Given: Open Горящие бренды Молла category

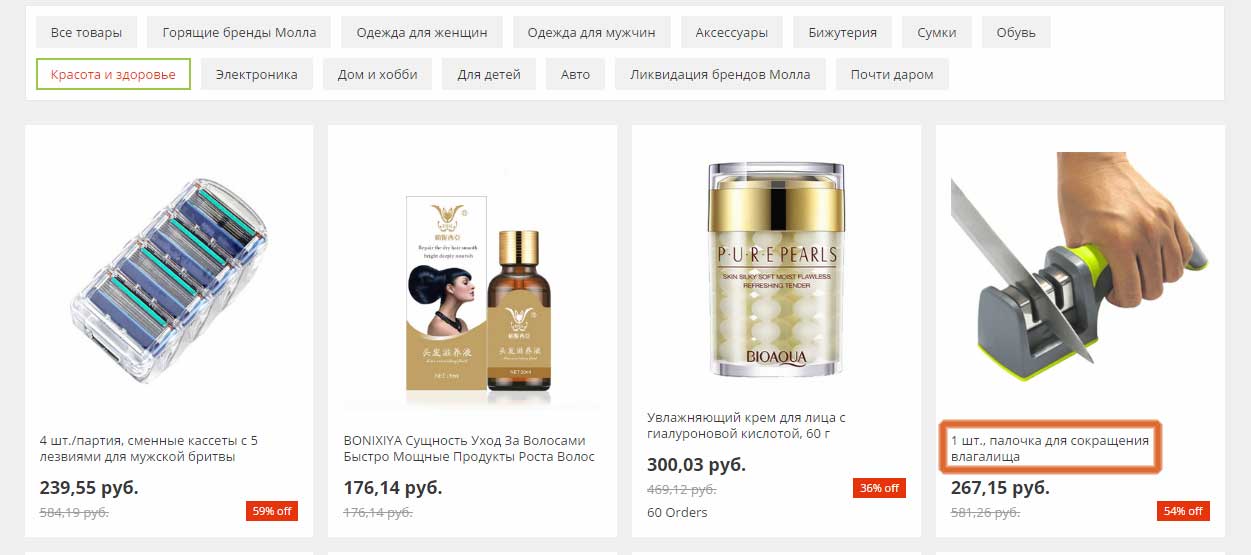Looking at the screenshot, I should [239, 32].
